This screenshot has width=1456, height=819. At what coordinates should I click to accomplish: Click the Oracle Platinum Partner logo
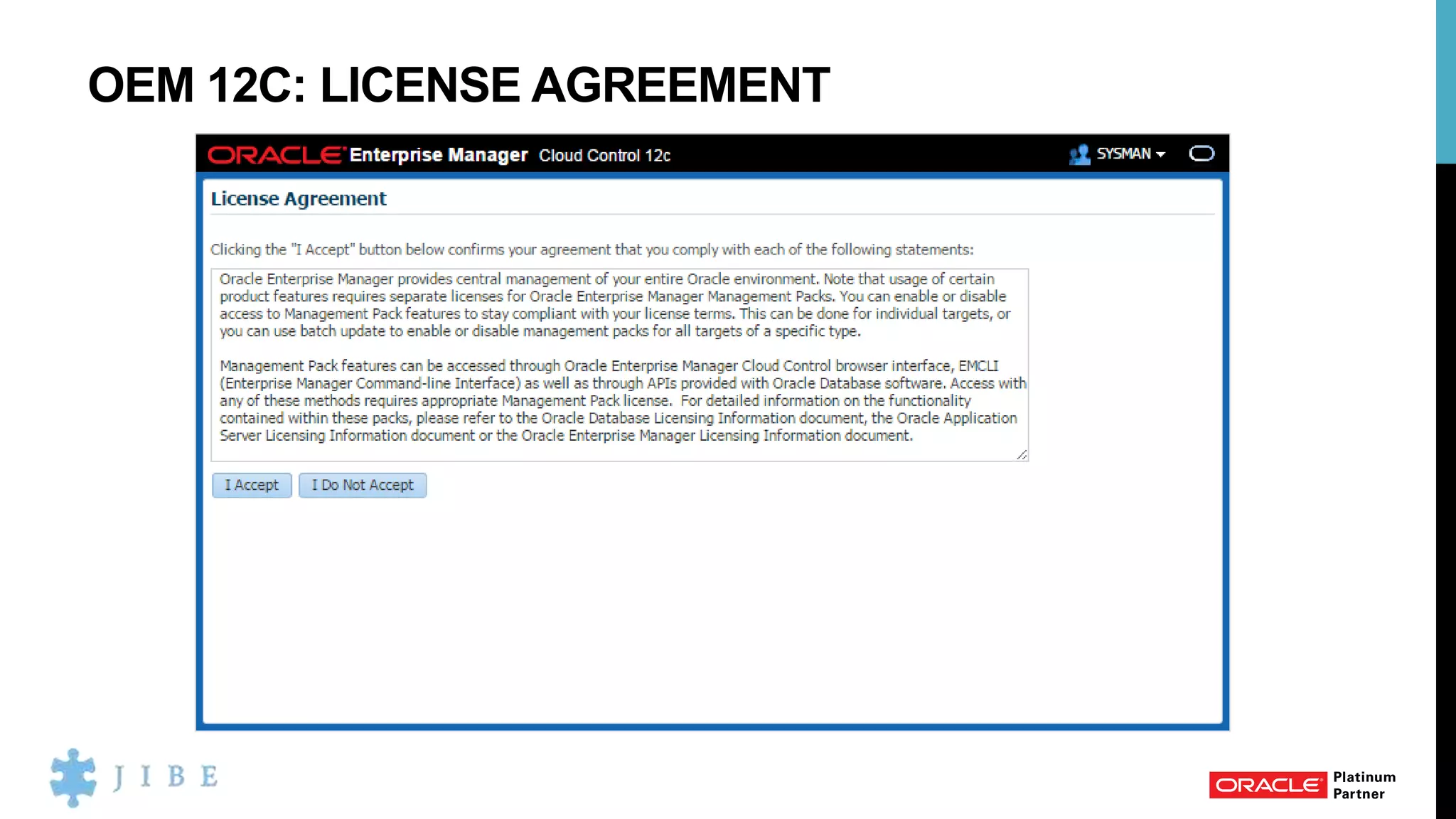click(x=1302, y=785)
